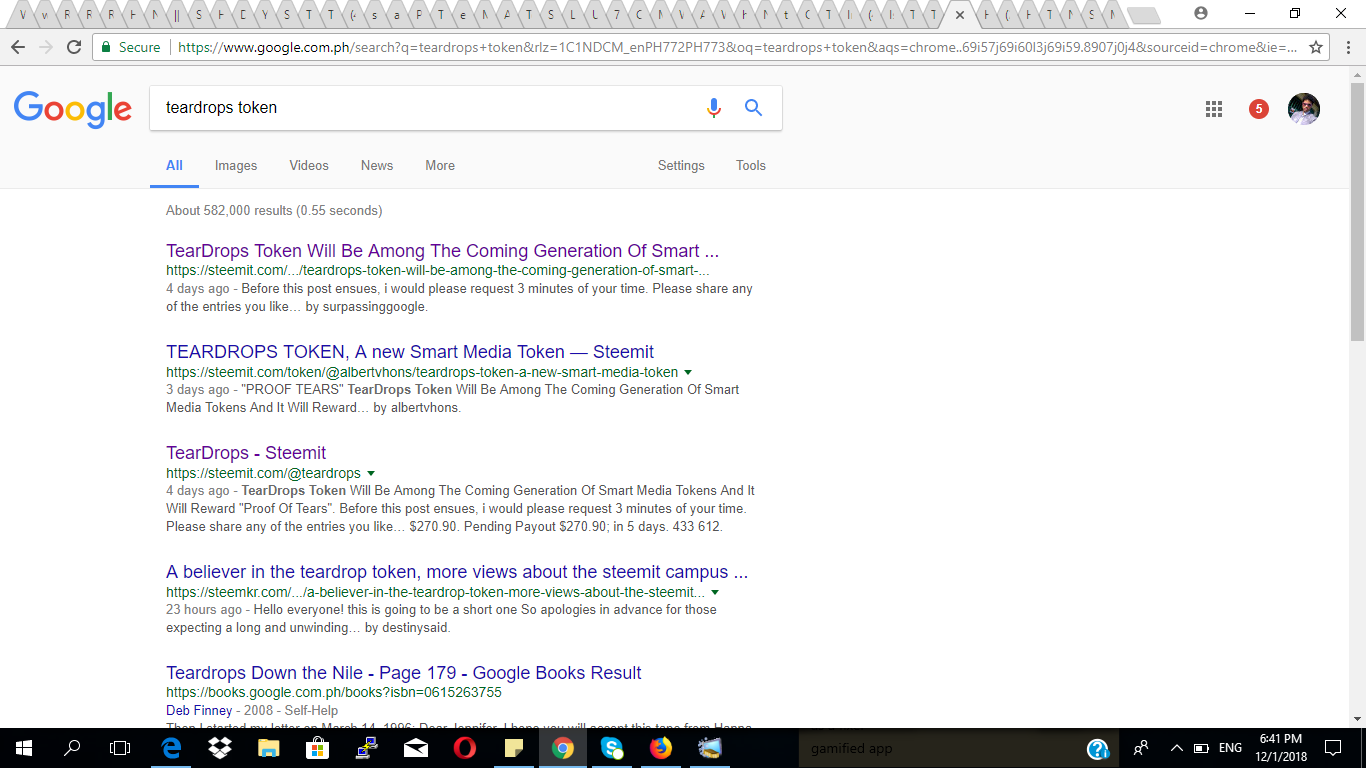Open Skype from the taskbar
Screen dimensions: 1366x768
(x=612, y=748)
